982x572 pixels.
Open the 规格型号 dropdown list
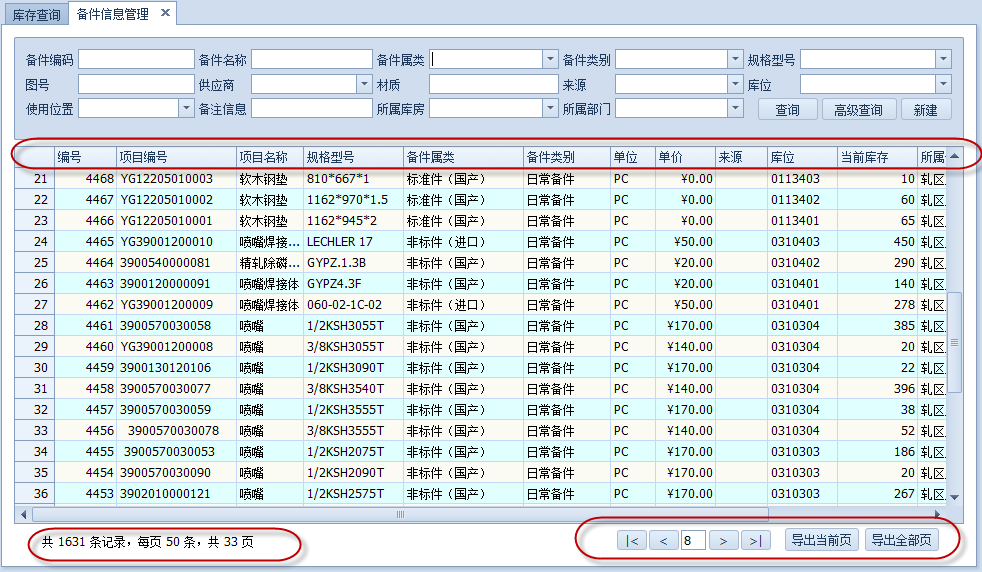(x=943, y=60)
